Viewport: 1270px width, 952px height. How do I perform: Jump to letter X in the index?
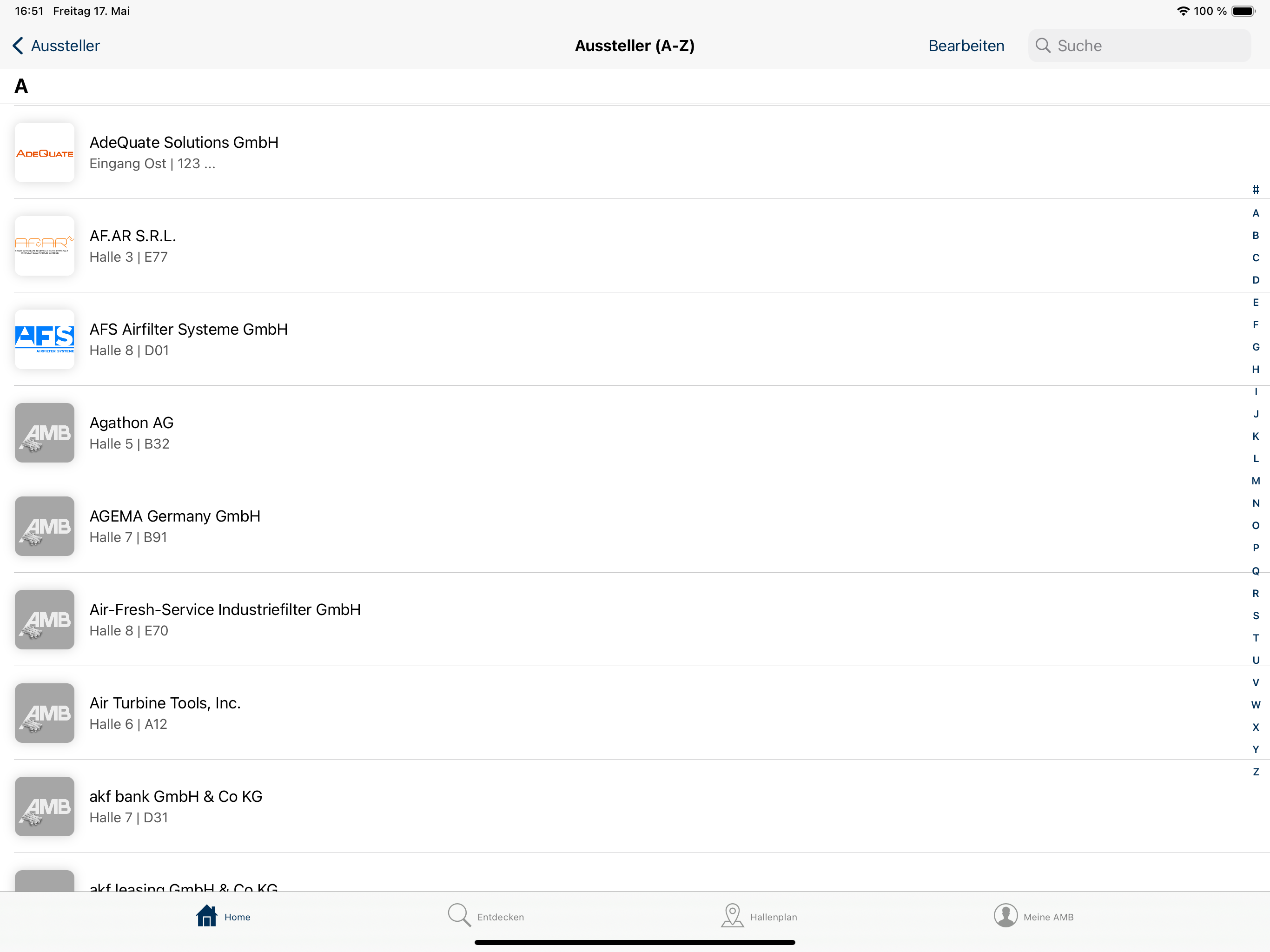coord(1256,727)
